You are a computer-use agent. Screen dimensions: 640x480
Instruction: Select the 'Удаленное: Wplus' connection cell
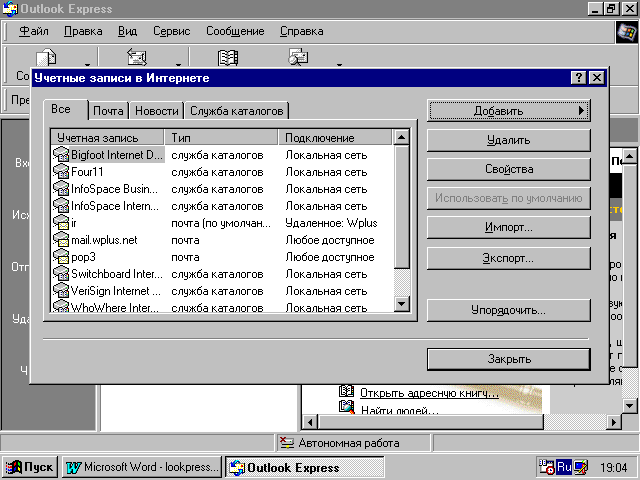tap(331, 223)
